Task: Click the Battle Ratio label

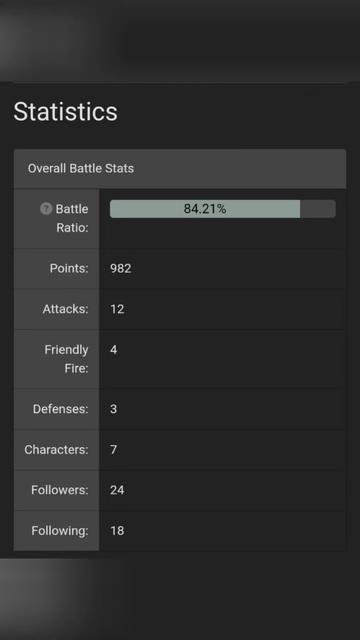Action: click(x=72, y=218)
